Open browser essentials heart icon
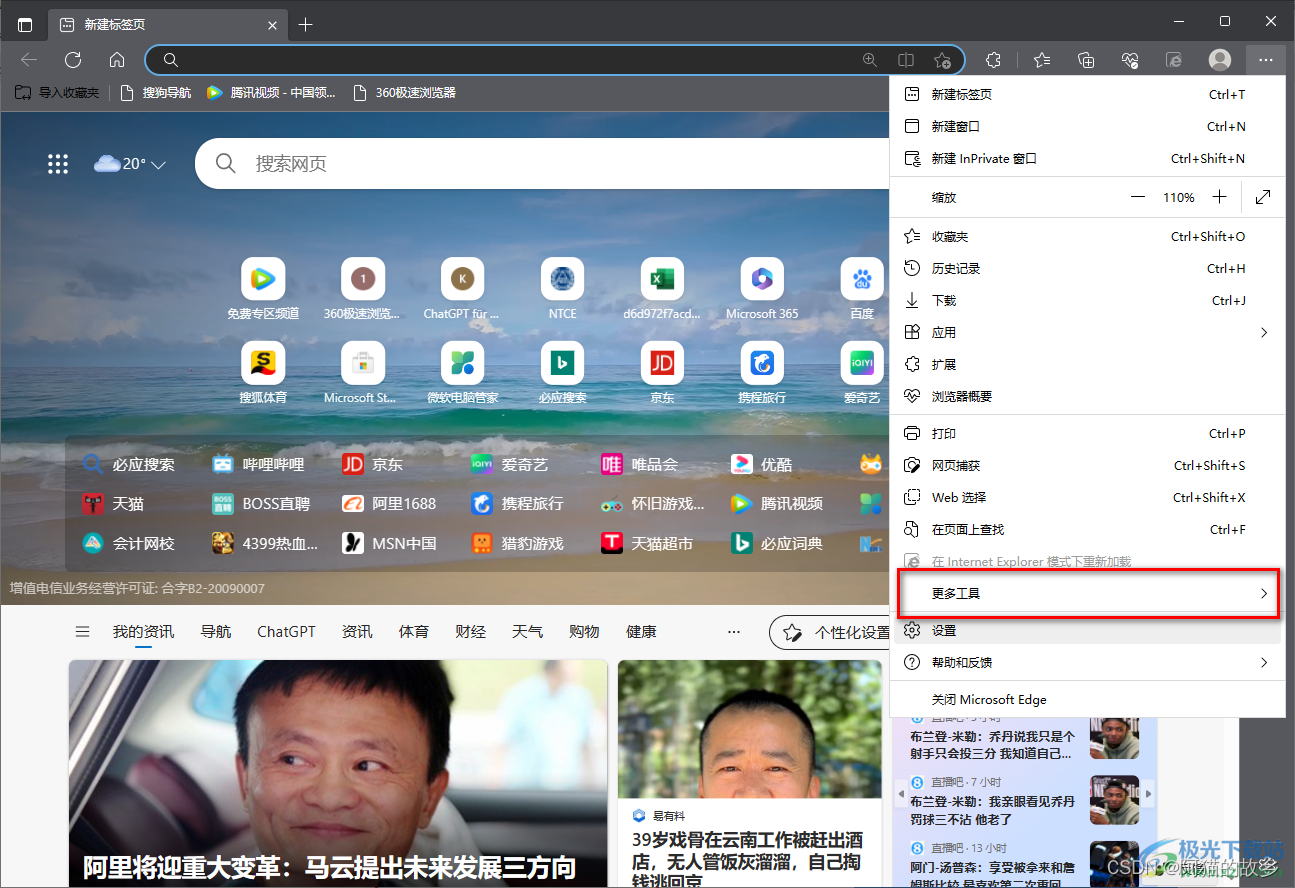Viewport: 1295px width, 888px height. (x=1130, y=60)
